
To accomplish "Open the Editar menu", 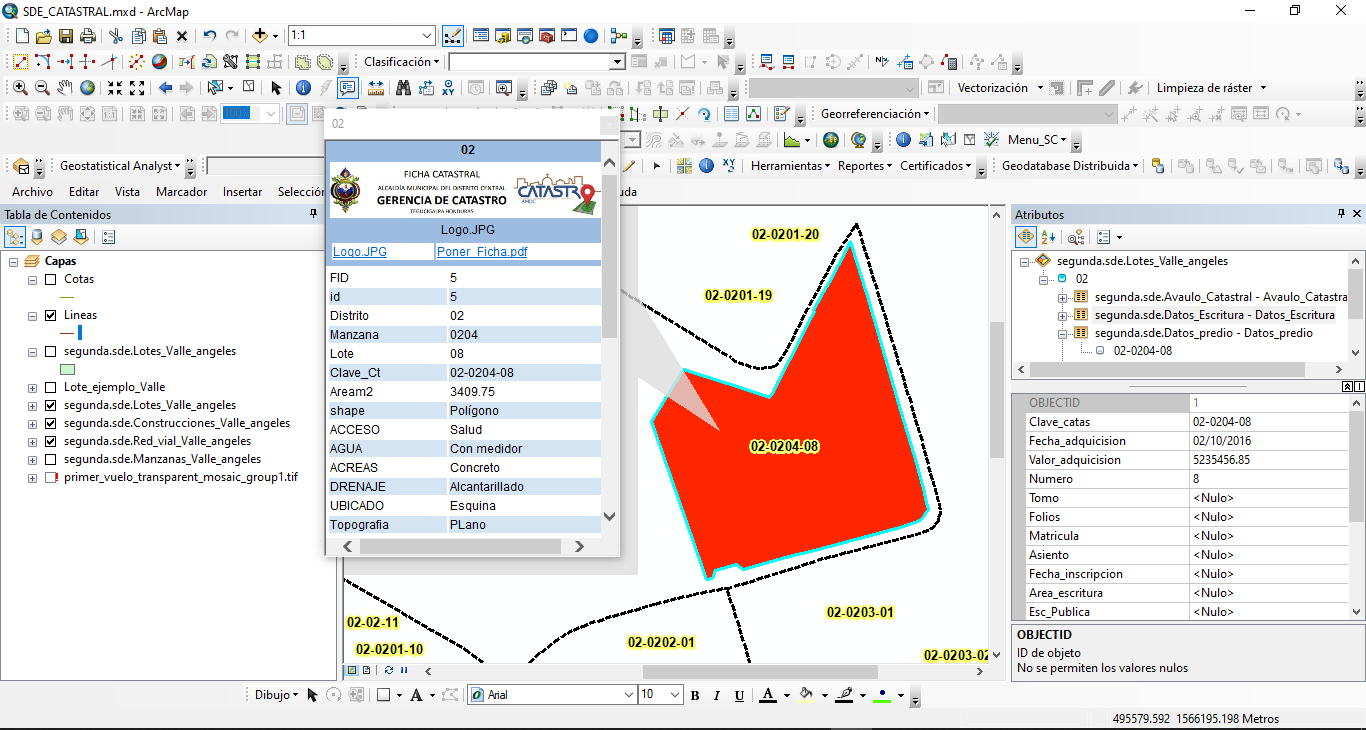I will pyautogui.click(x=84, y=192).
